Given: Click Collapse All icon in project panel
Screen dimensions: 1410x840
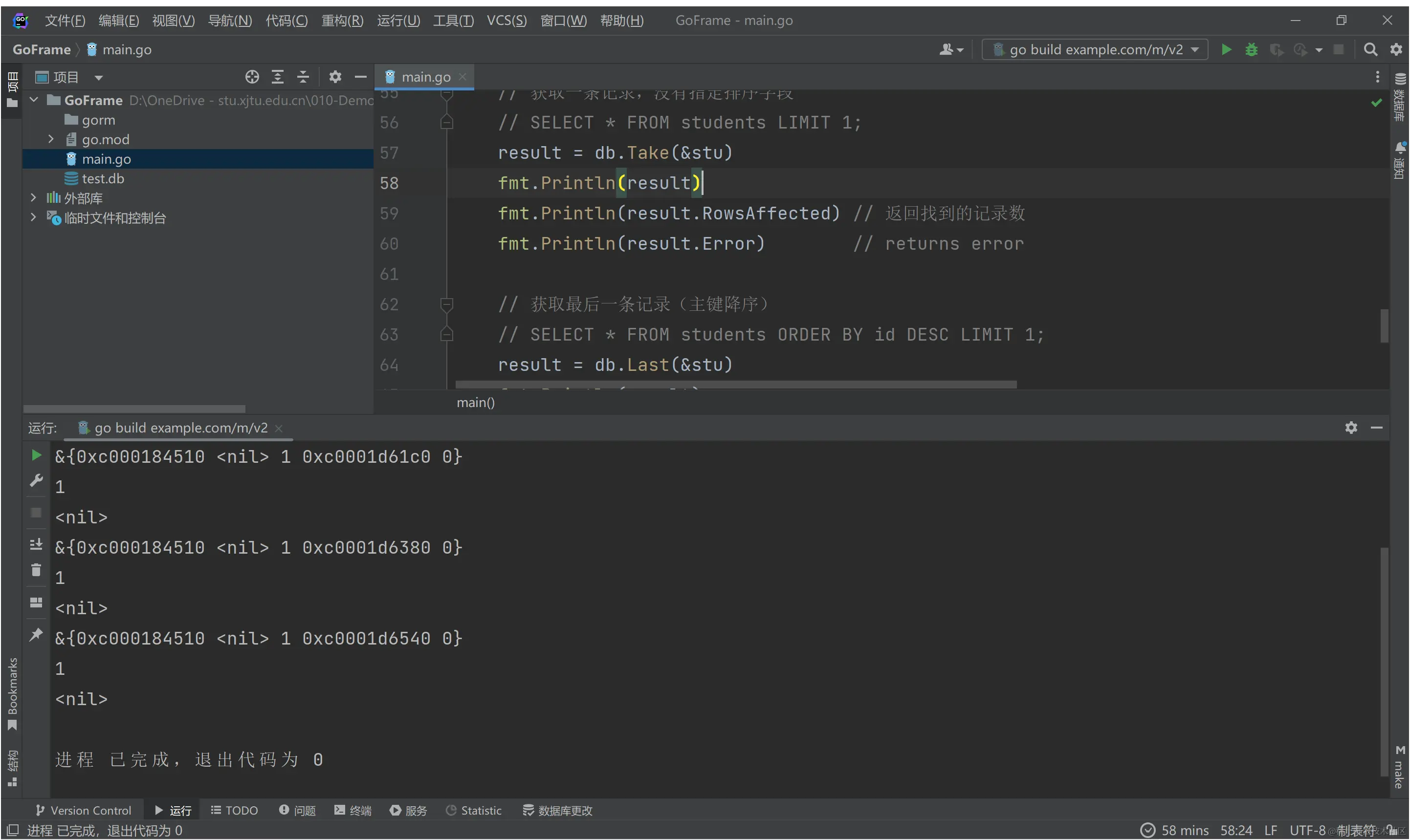Looking at the screenshot, I should point(304,77).
